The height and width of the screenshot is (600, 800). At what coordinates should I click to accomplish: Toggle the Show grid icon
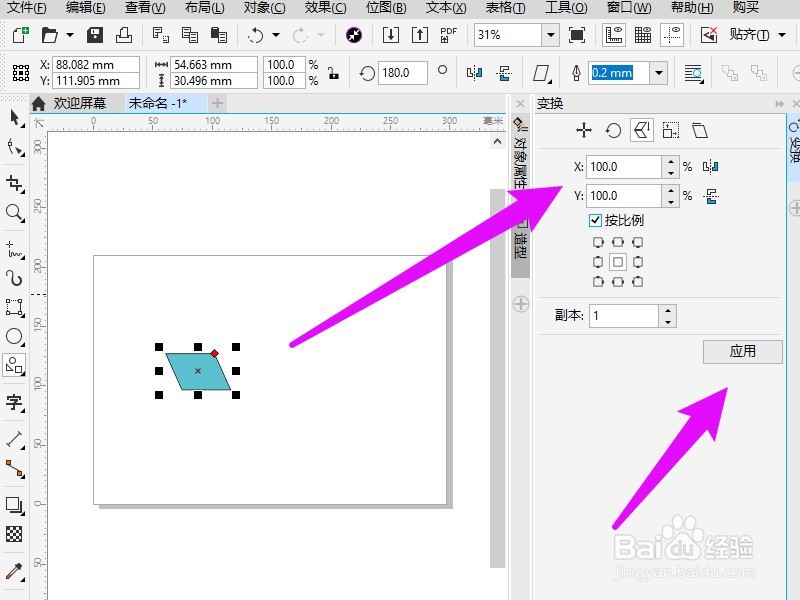(643, 35)
